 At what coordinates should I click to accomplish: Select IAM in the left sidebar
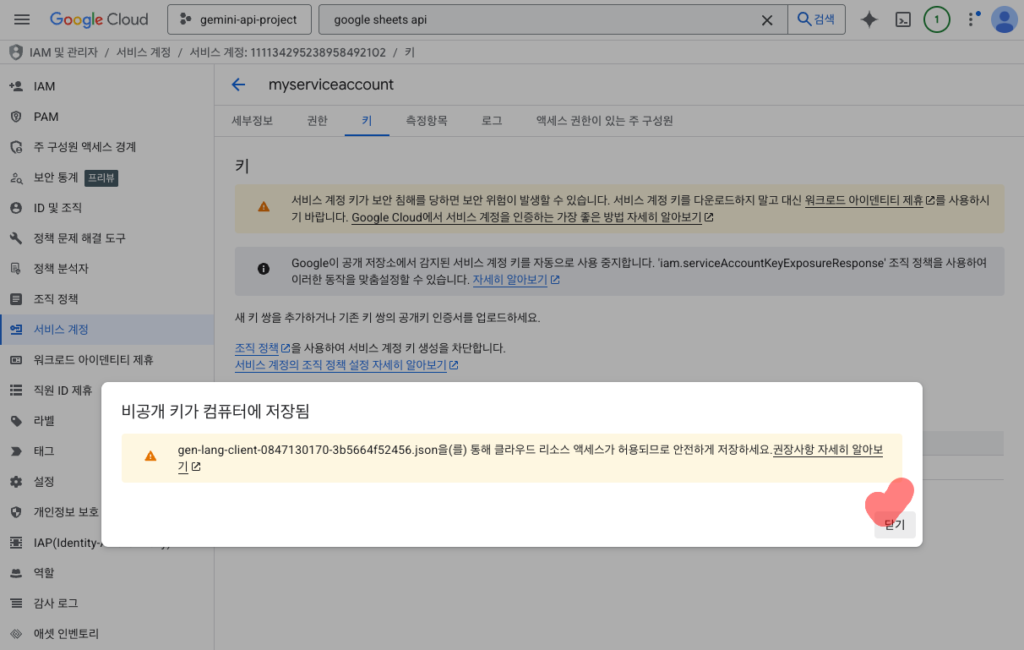click(44, 87)
